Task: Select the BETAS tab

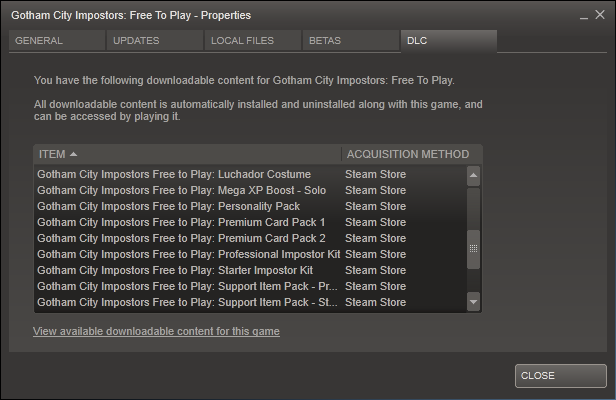Action: pyautogui.click(x=351, y=40)
